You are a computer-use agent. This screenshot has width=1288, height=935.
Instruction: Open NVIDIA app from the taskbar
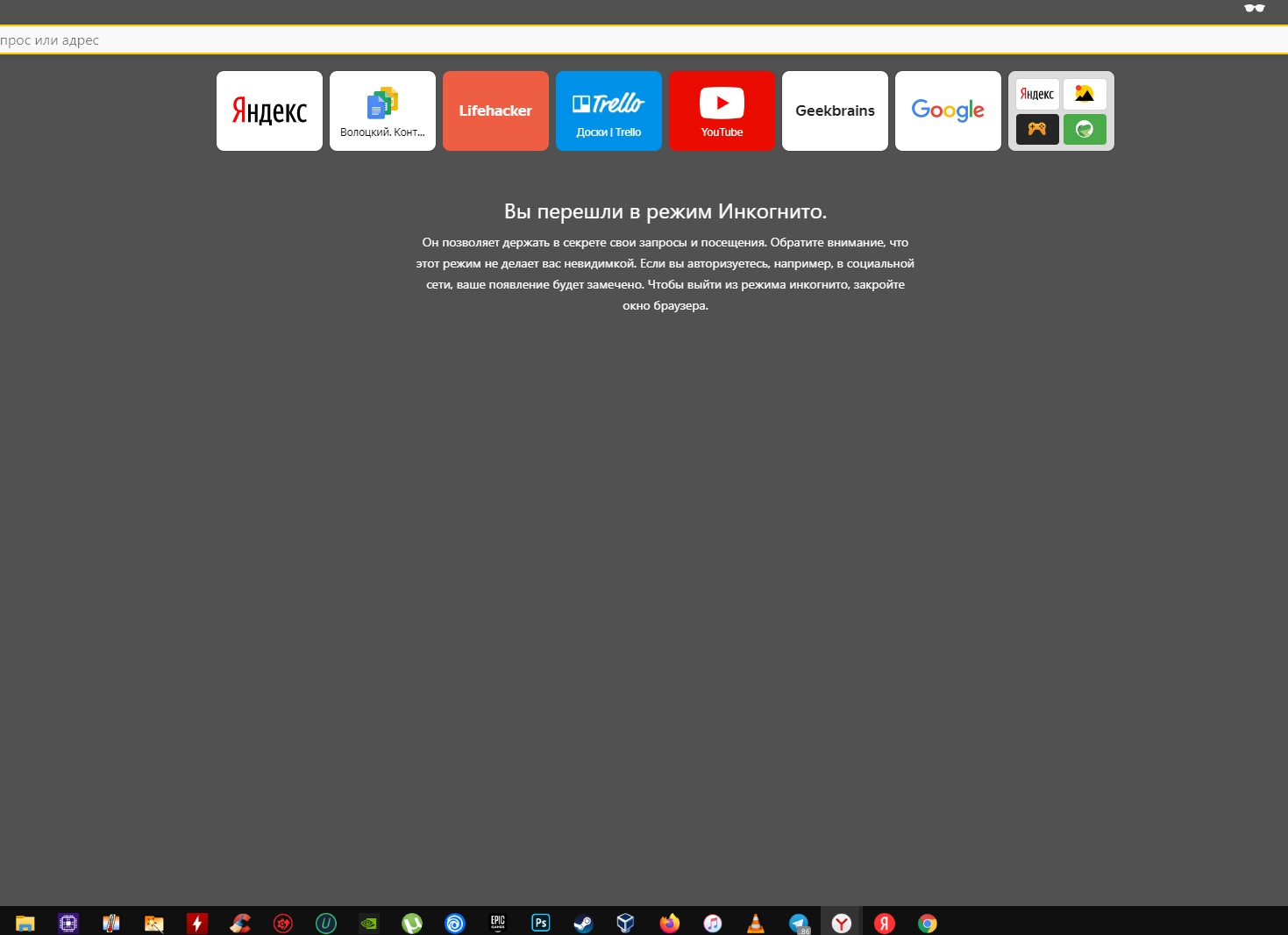point(368,923)
